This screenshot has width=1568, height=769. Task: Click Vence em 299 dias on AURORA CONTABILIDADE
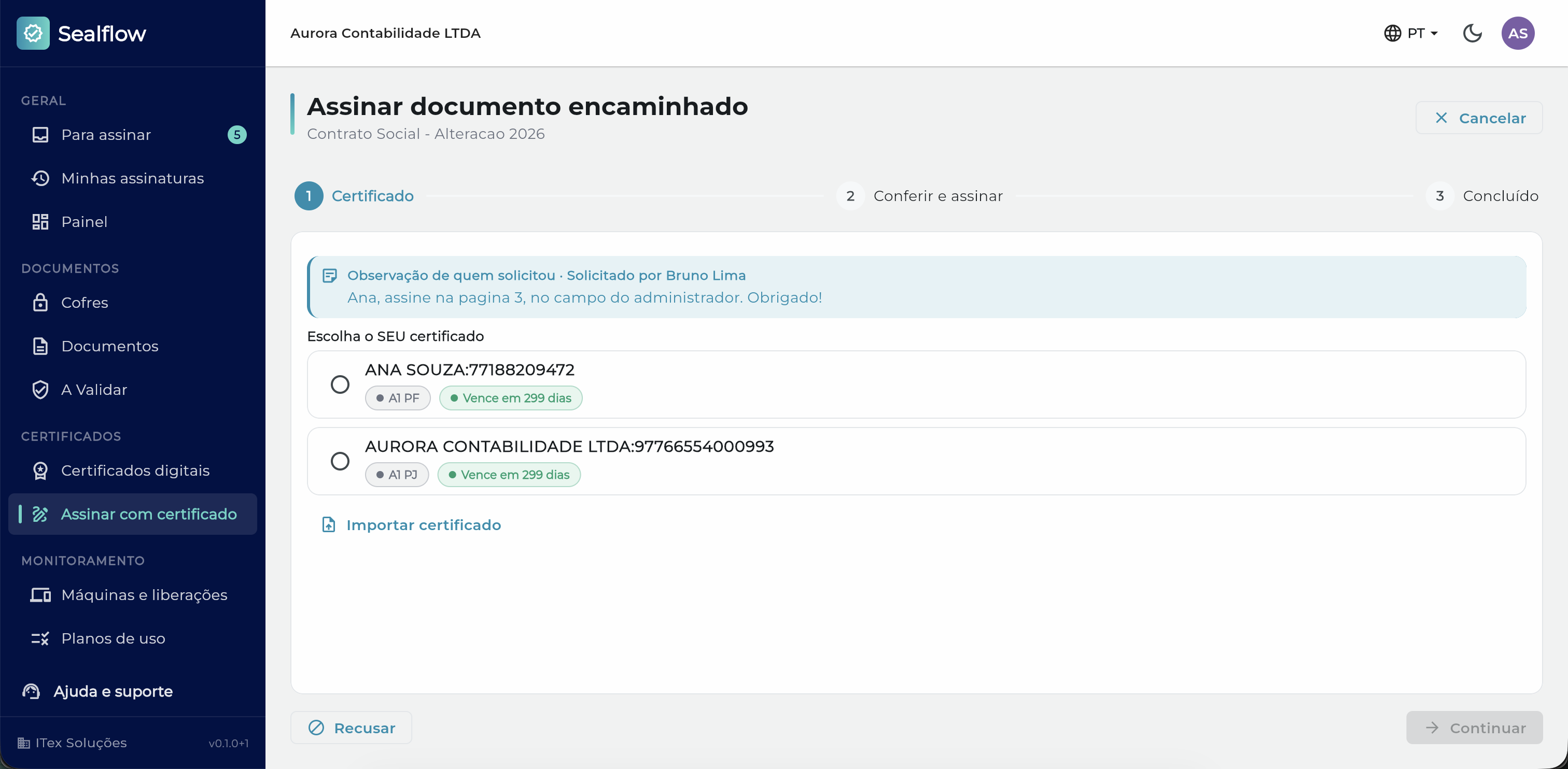509,475
